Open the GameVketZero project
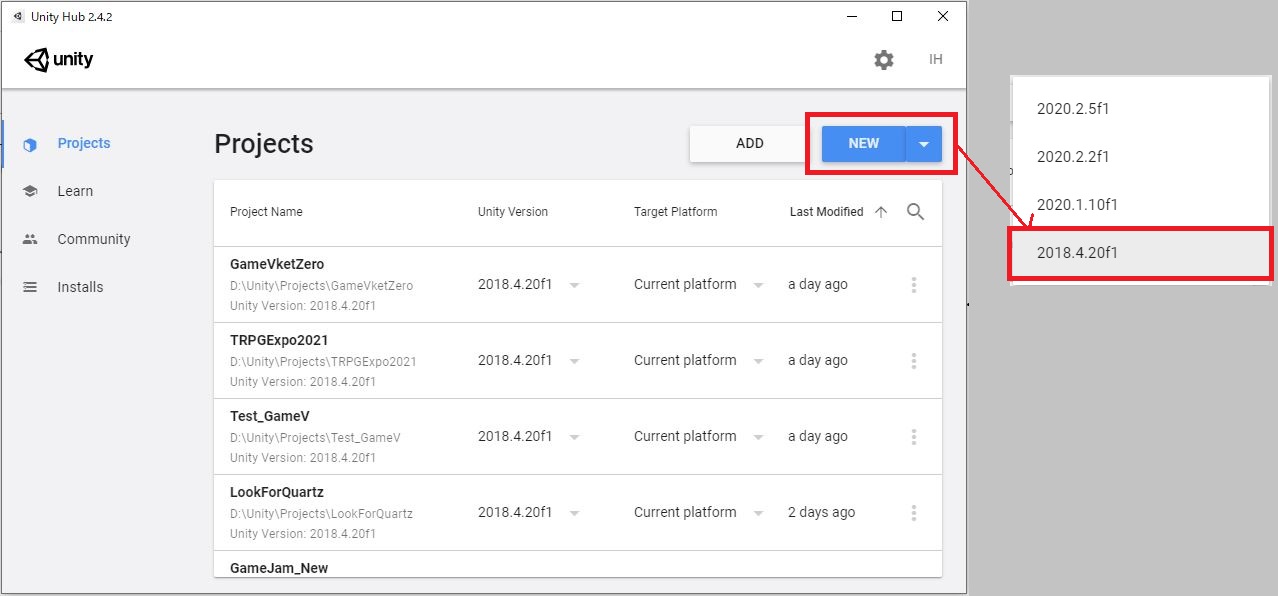Image resolution: width=1278 pixels, height=596 pixels. pyautogui.click(x=578, y=285)
